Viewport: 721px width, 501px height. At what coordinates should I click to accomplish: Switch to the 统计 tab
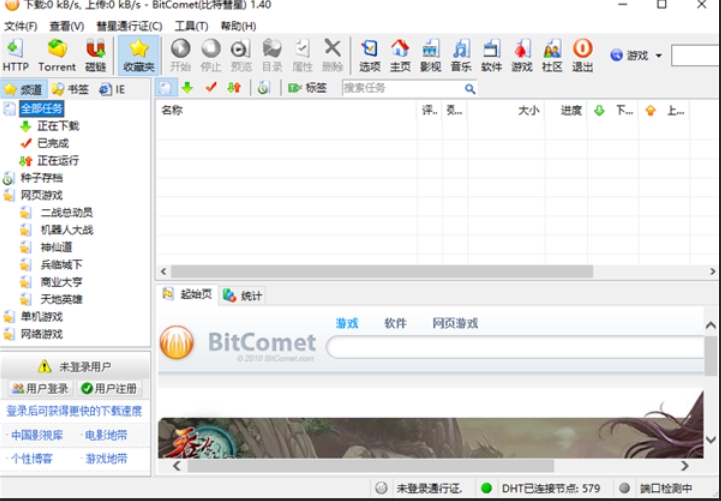pyautogui.click(x=243, y=295)
